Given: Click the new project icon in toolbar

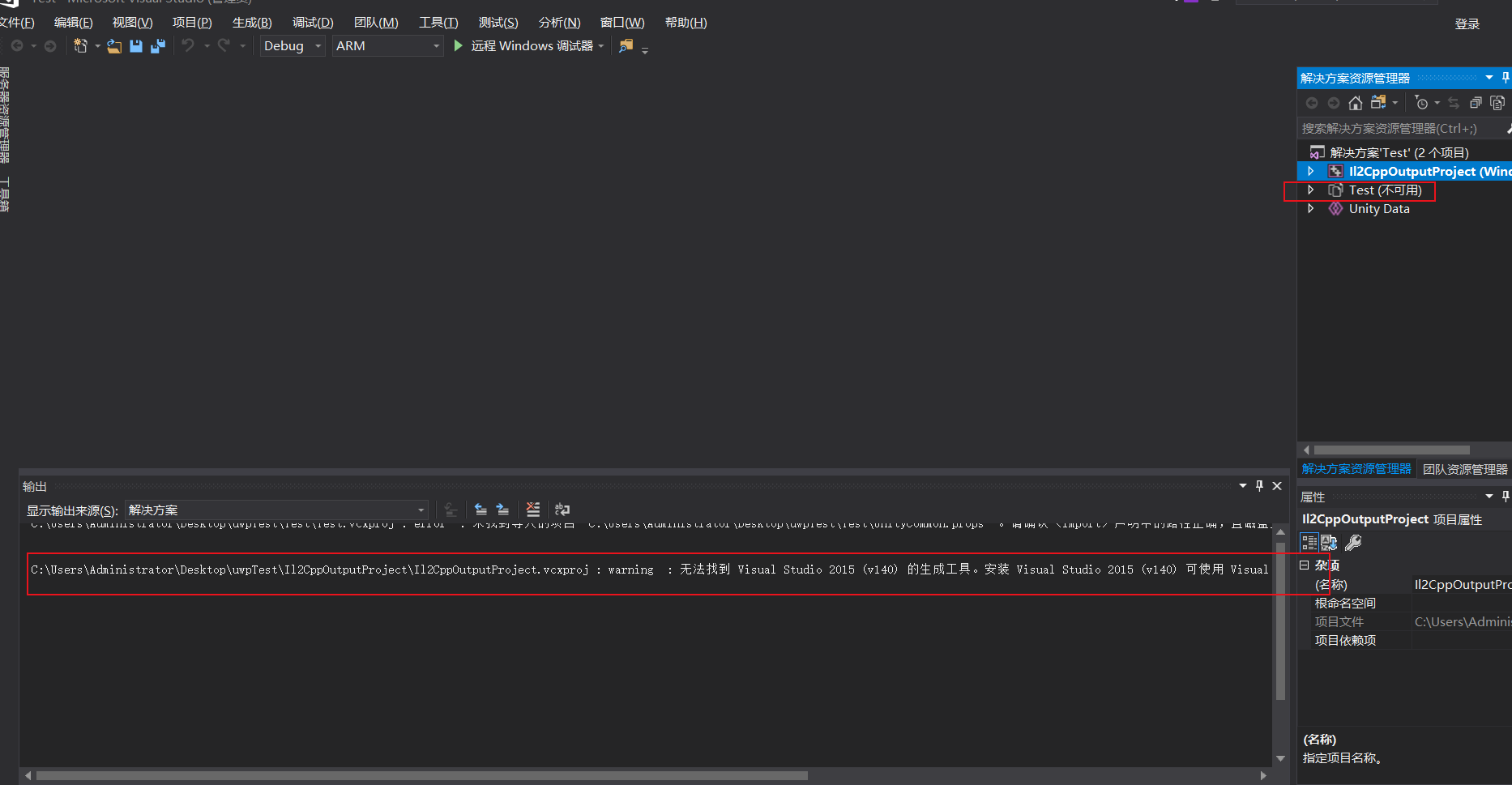Looking at the screenshot, I should (x=80, y=46).
